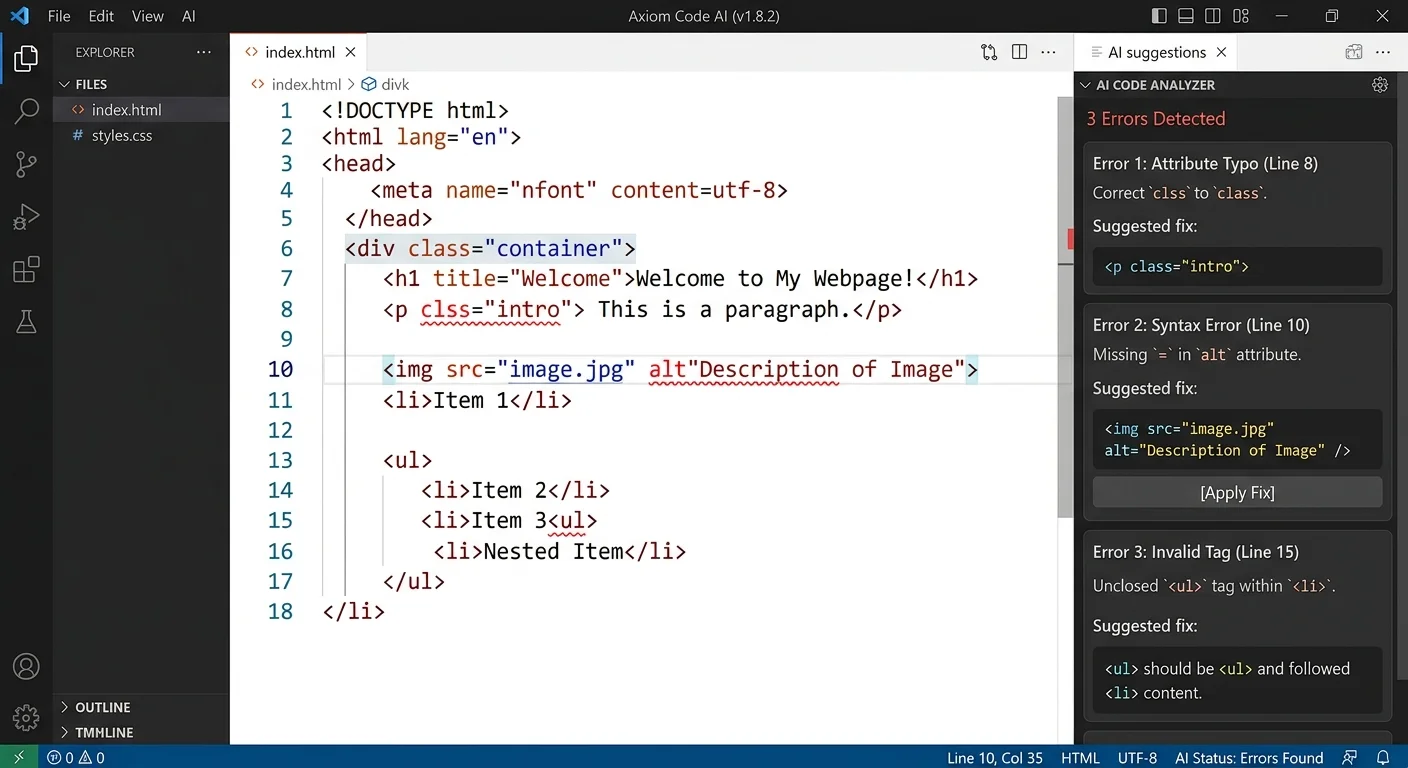This screenshot has width=1408, height=768.
Task: Click the red error marker in scrollbar
Action: point(1070,239)
